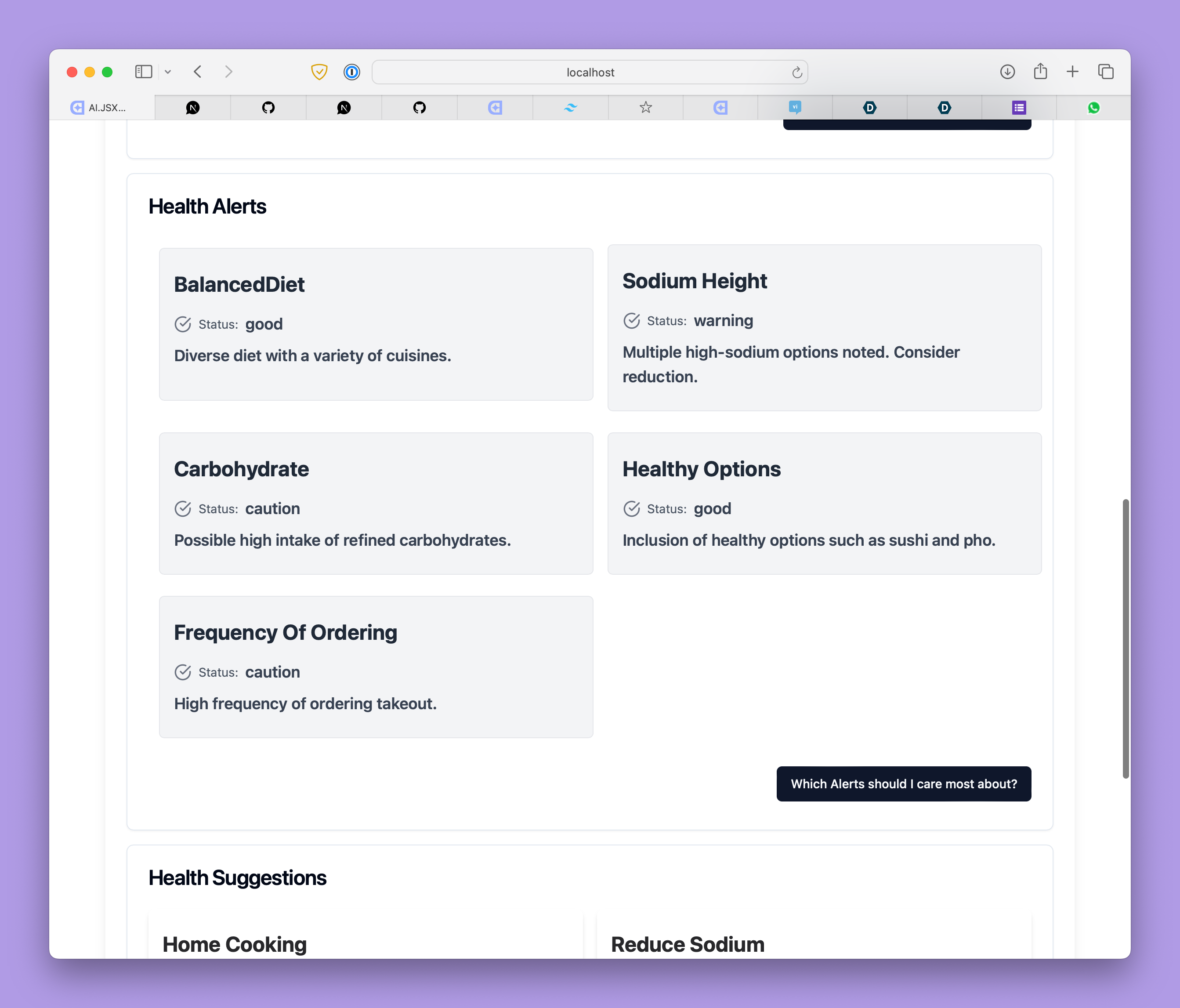Click the check icon under Frequency Of Ordering
Screen dimensions: 1180x1008
coord(183,672)
